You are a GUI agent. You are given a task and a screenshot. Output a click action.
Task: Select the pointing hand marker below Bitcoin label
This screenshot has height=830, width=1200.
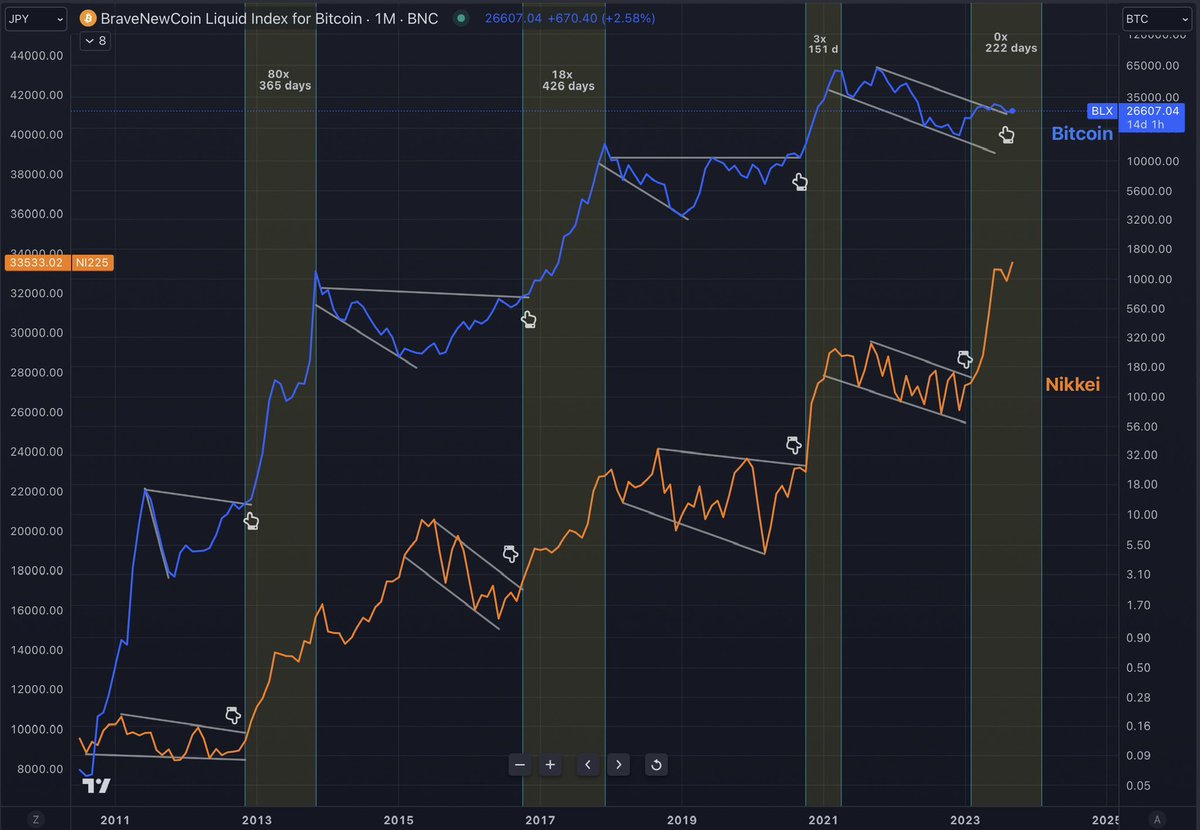click(x=1007, y=134)
